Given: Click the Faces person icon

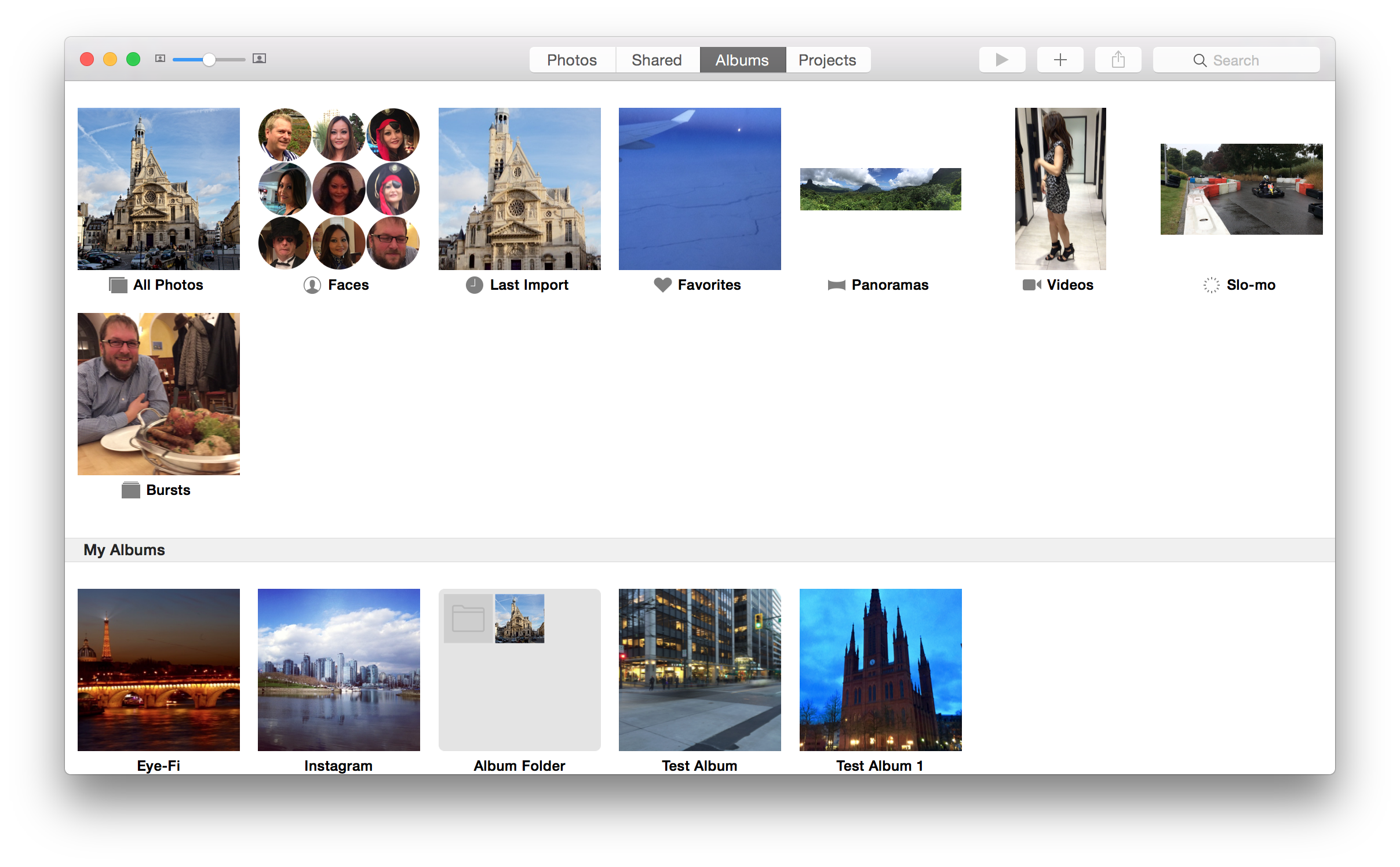Looking at the screenshot, I should tap(312, 285).
